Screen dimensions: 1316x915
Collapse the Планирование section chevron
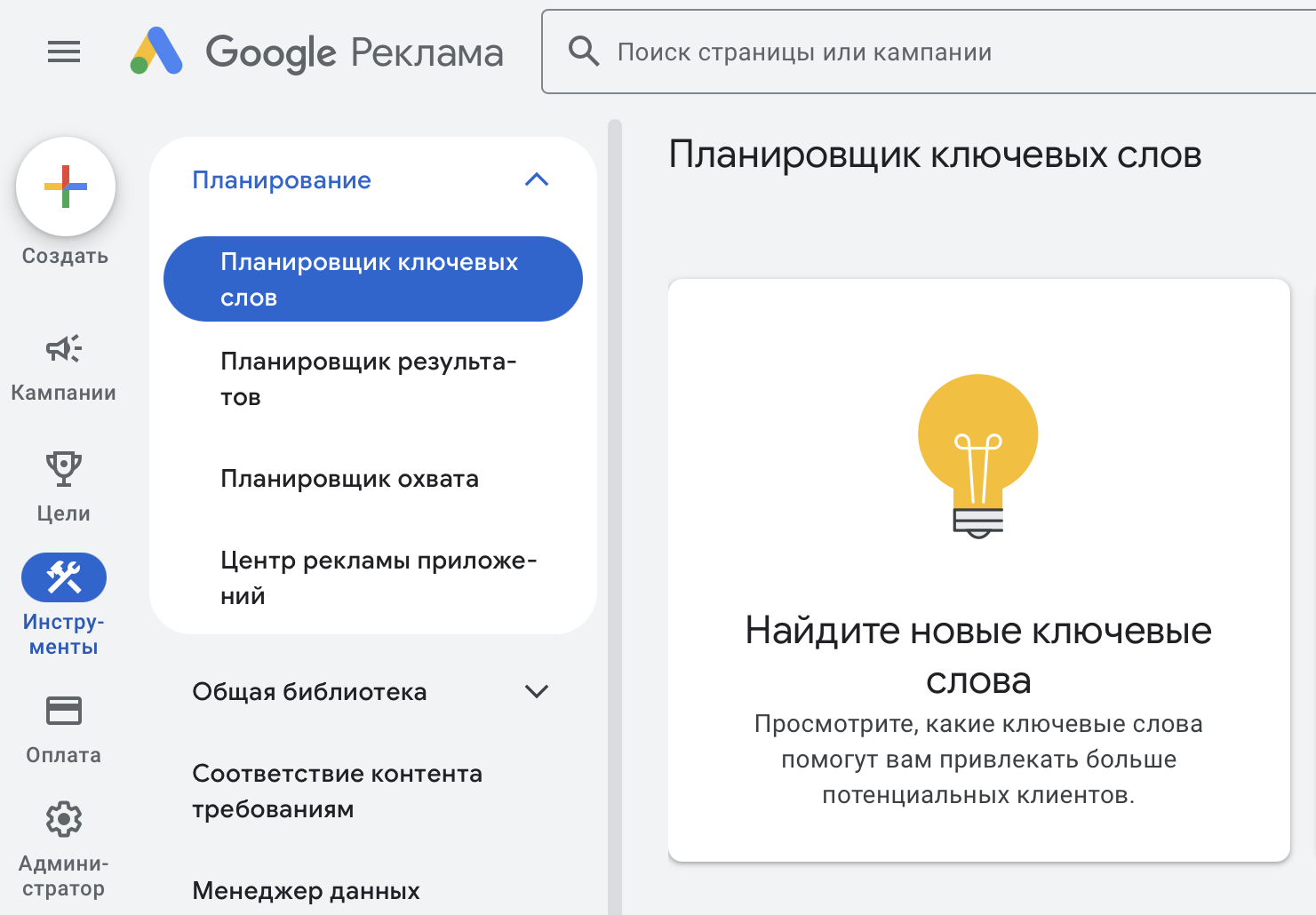[537, 180]
